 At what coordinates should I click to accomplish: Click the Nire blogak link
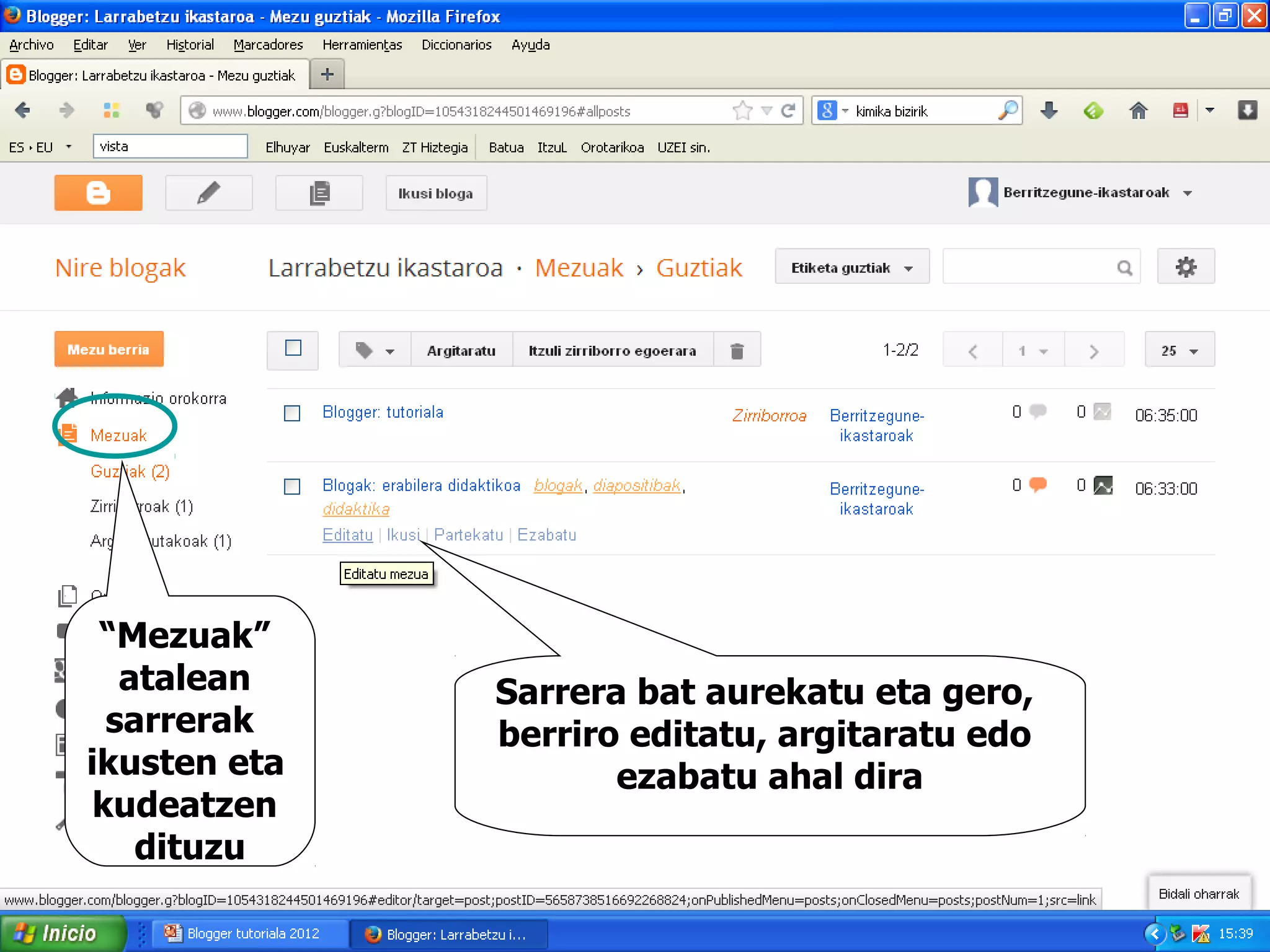(120, 267)
